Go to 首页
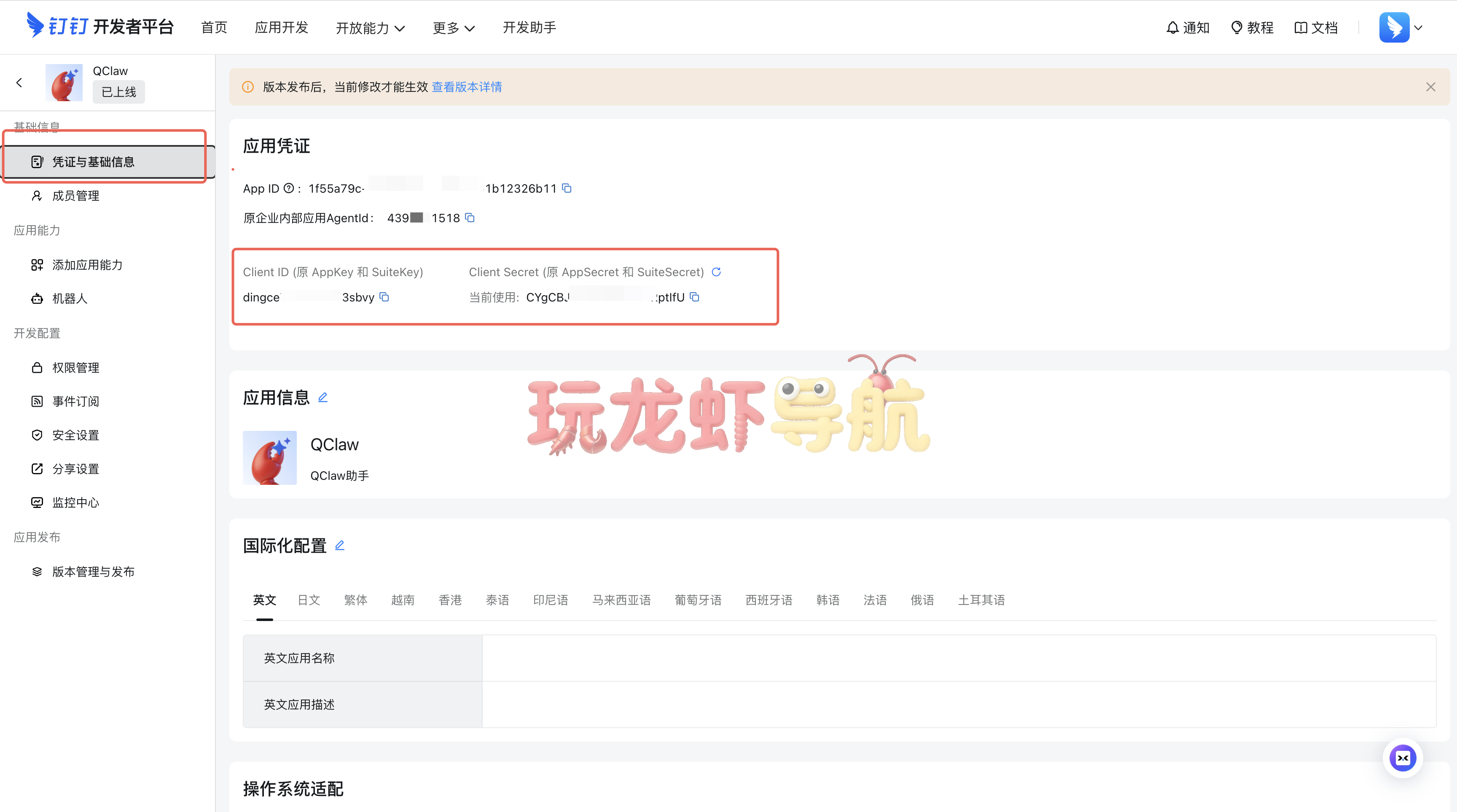Viewport: 1457px width, 812px height. click(x=214, y=28)
